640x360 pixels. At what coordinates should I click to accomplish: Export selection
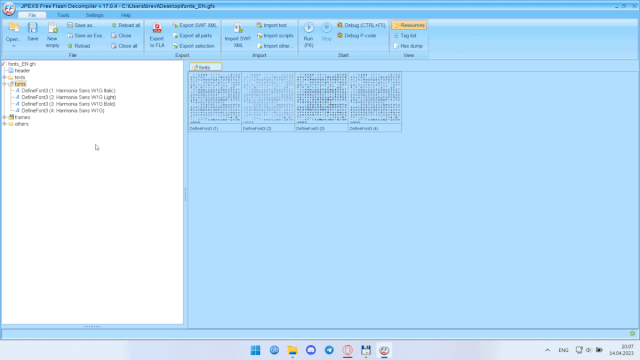pyautogui.click(x=193, y=46)
